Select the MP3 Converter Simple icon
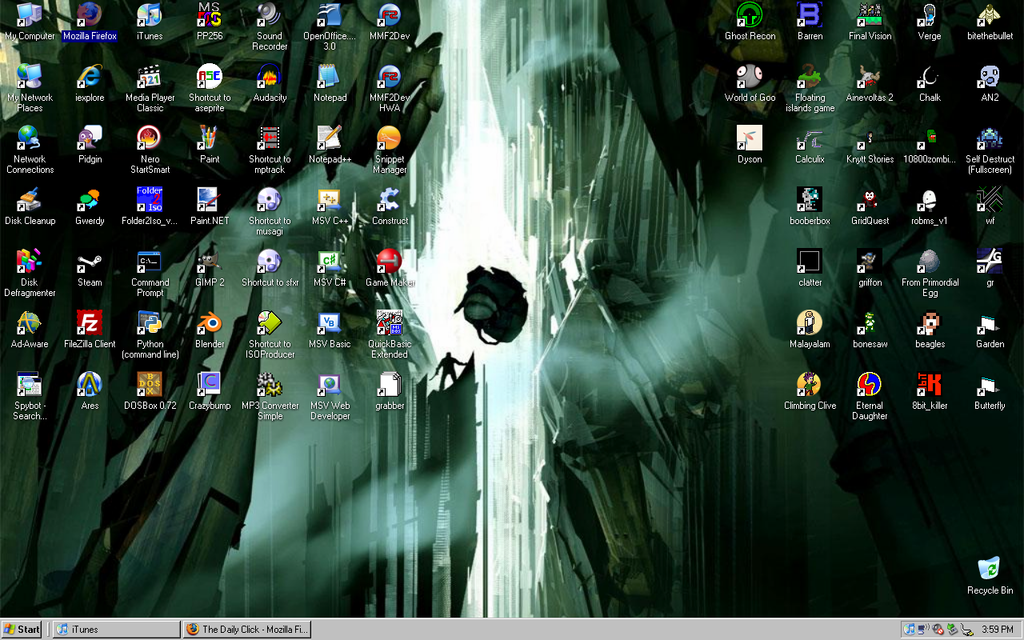The width and height of the screenshot is (1024, 640). 269,384
